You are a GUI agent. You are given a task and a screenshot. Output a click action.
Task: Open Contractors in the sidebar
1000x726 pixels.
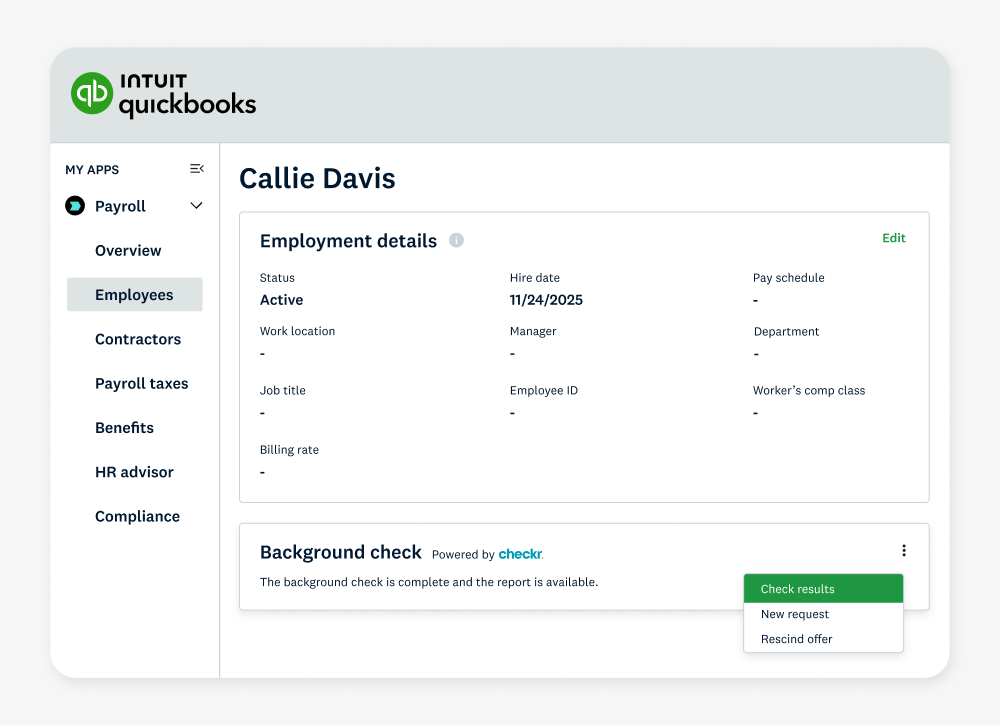pos(138,339)
